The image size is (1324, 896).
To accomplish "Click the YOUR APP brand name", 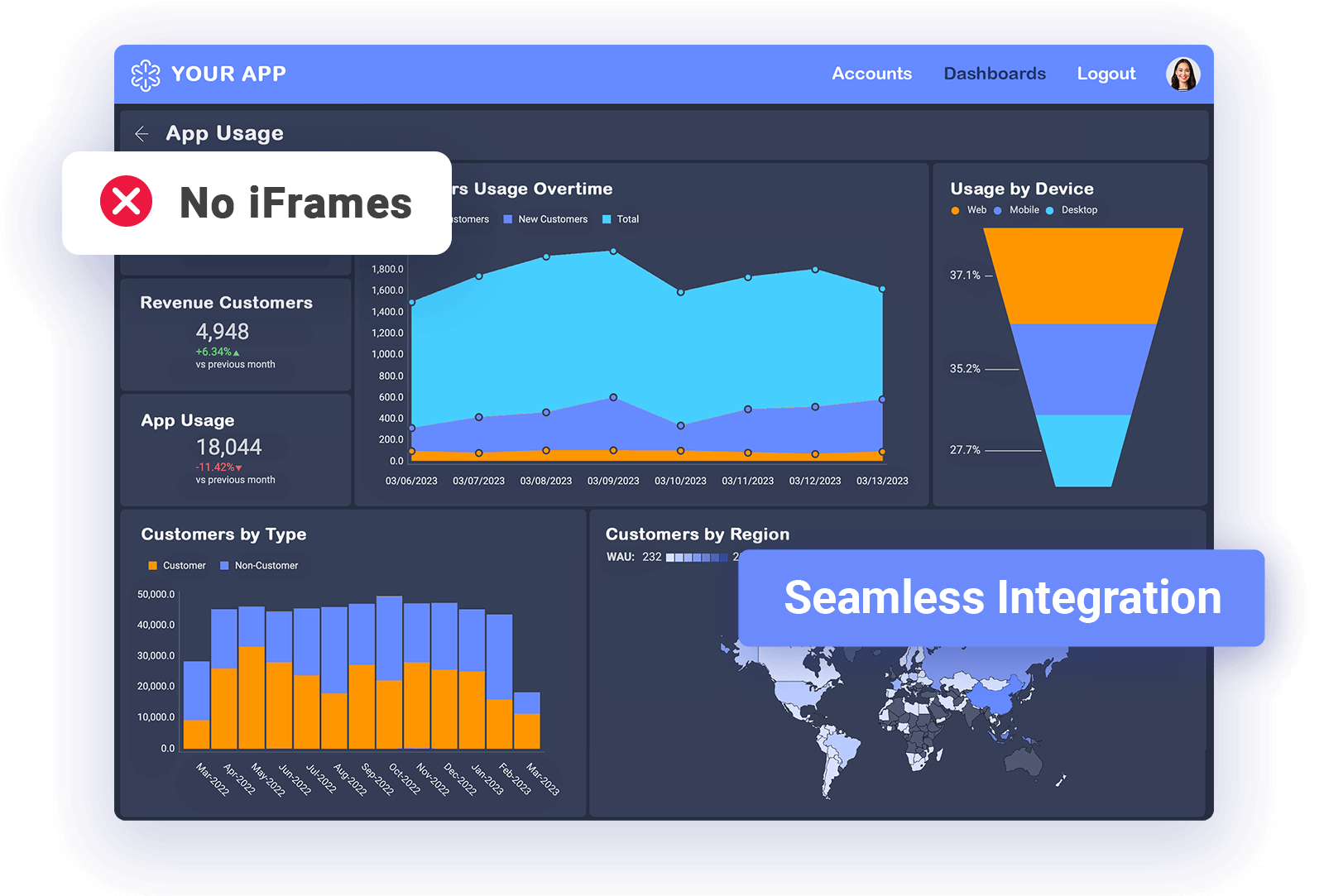I will tap(228, 74).
